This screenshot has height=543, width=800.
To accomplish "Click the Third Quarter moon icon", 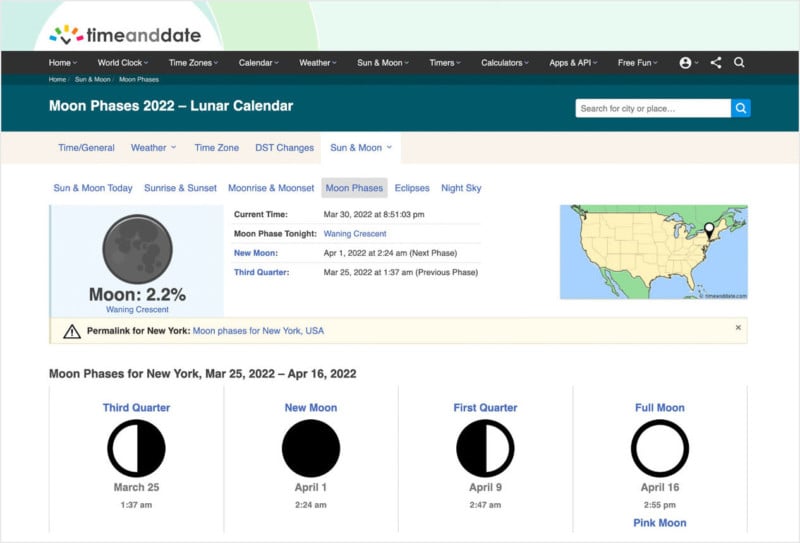I will coord(136,448).
